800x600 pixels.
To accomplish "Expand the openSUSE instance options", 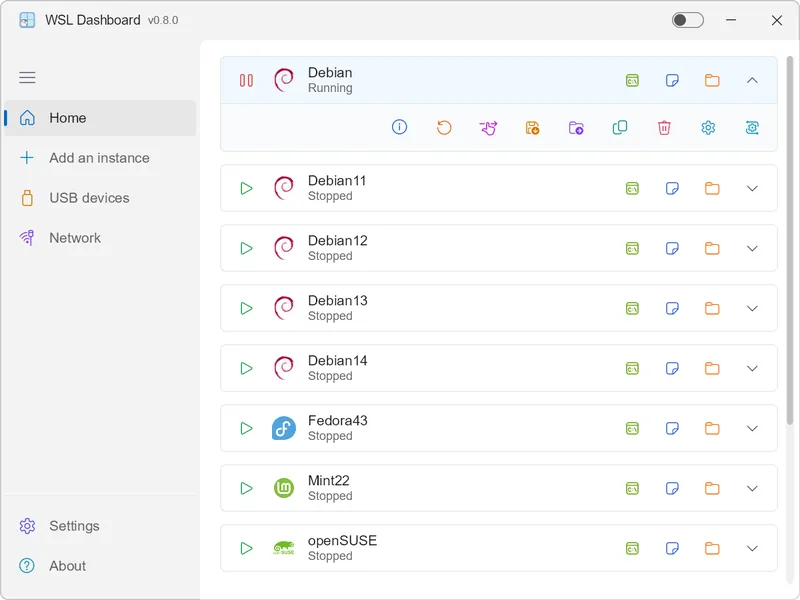I will click(752, 548).
